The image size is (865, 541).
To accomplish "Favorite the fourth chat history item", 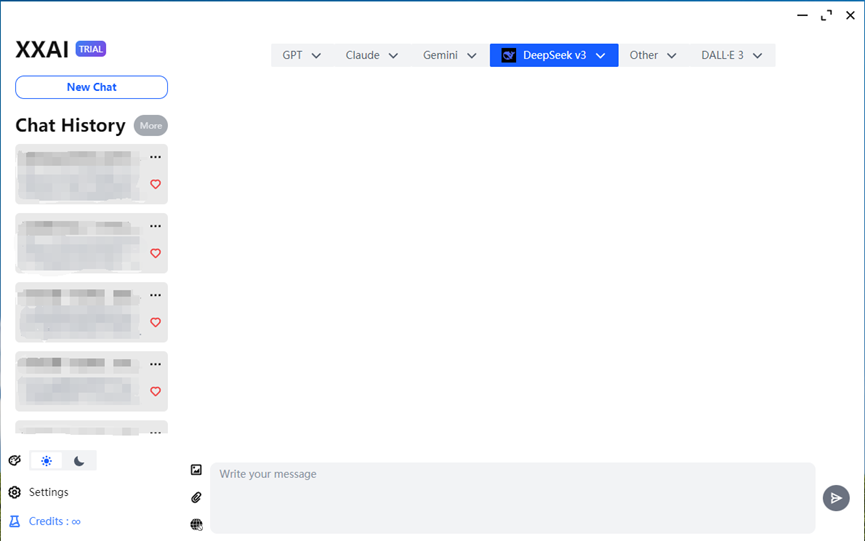I will (x=156, y=391).
